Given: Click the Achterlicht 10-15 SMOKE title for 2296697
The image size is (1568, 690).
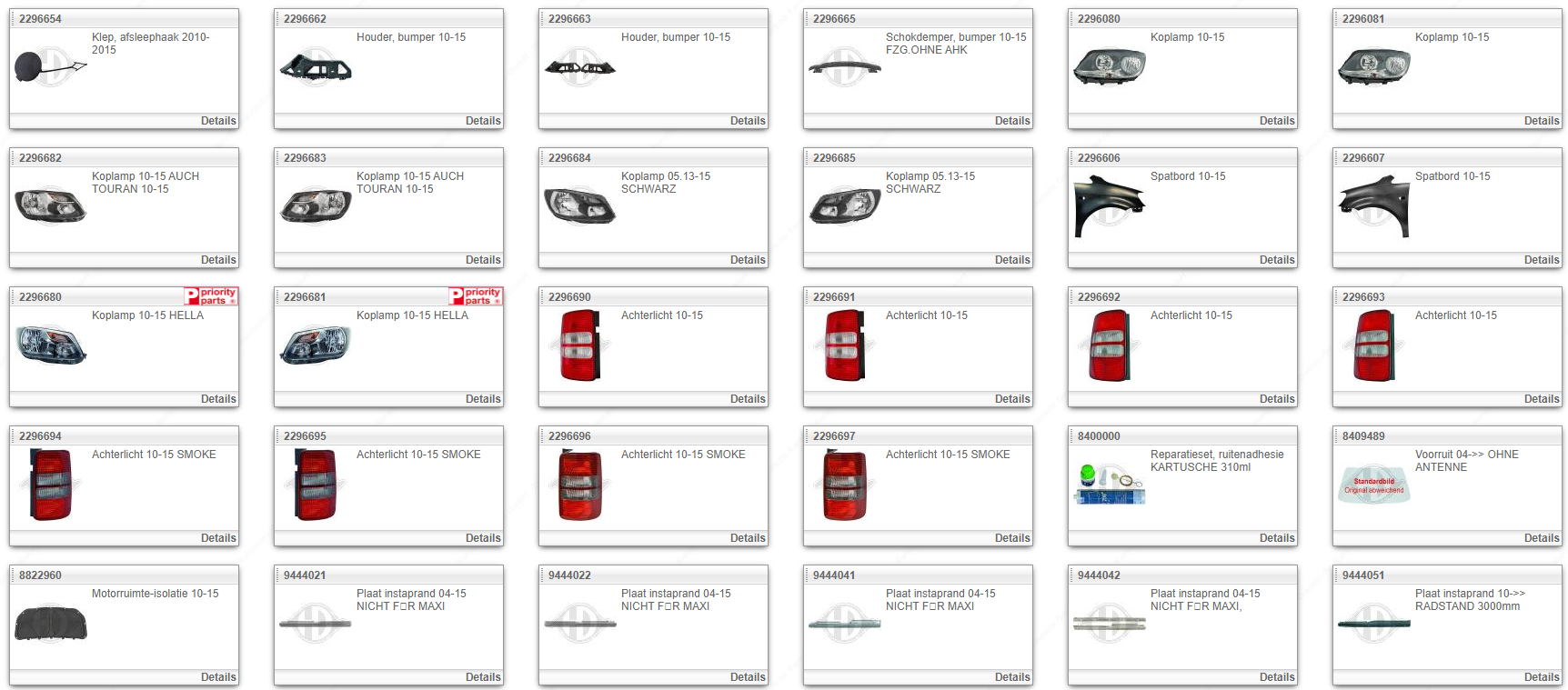Looking at the screenshot, I should tap(947, 455).
